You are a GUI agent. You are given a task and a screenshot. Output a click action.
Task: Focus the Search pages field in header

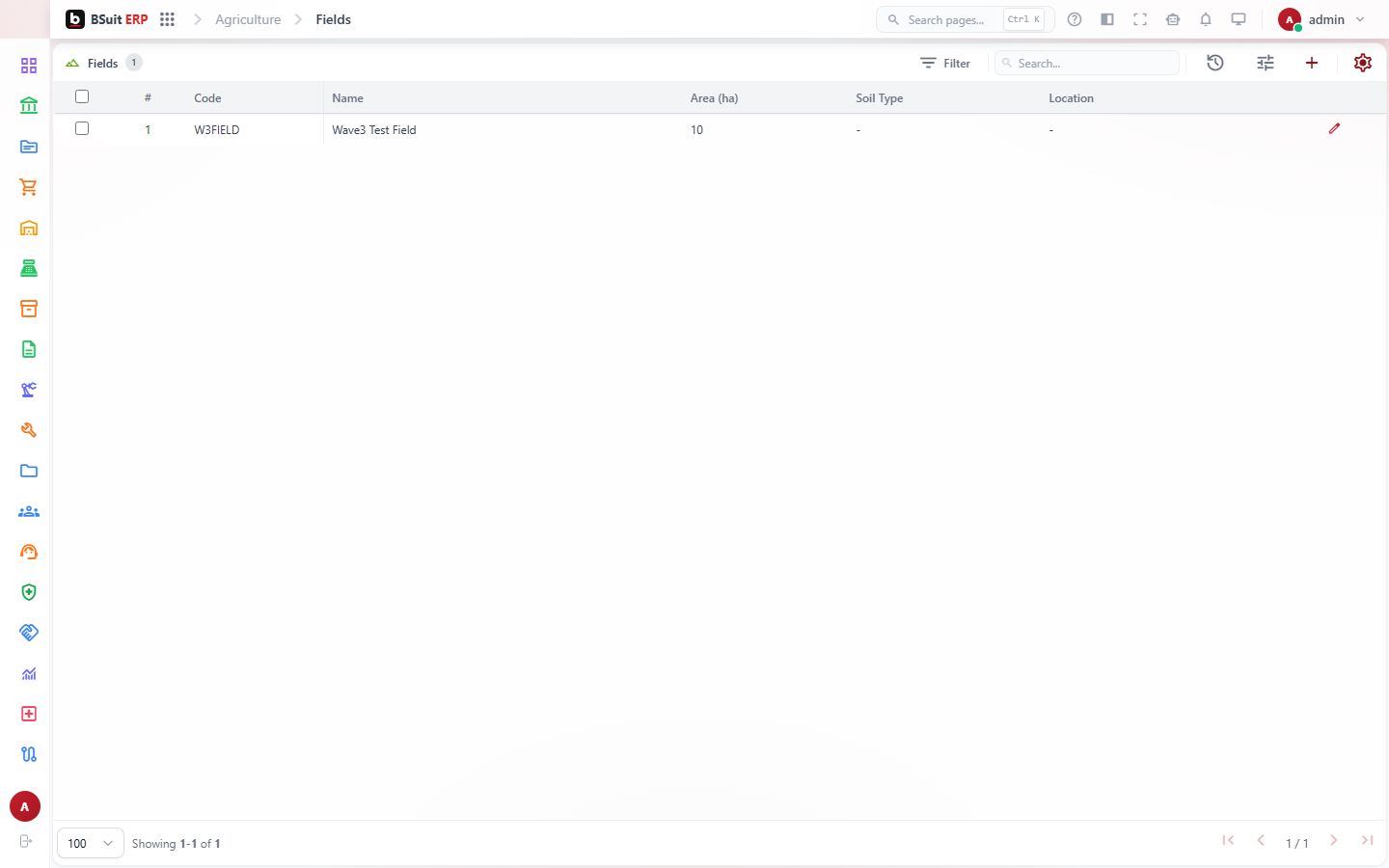[965, 19]
